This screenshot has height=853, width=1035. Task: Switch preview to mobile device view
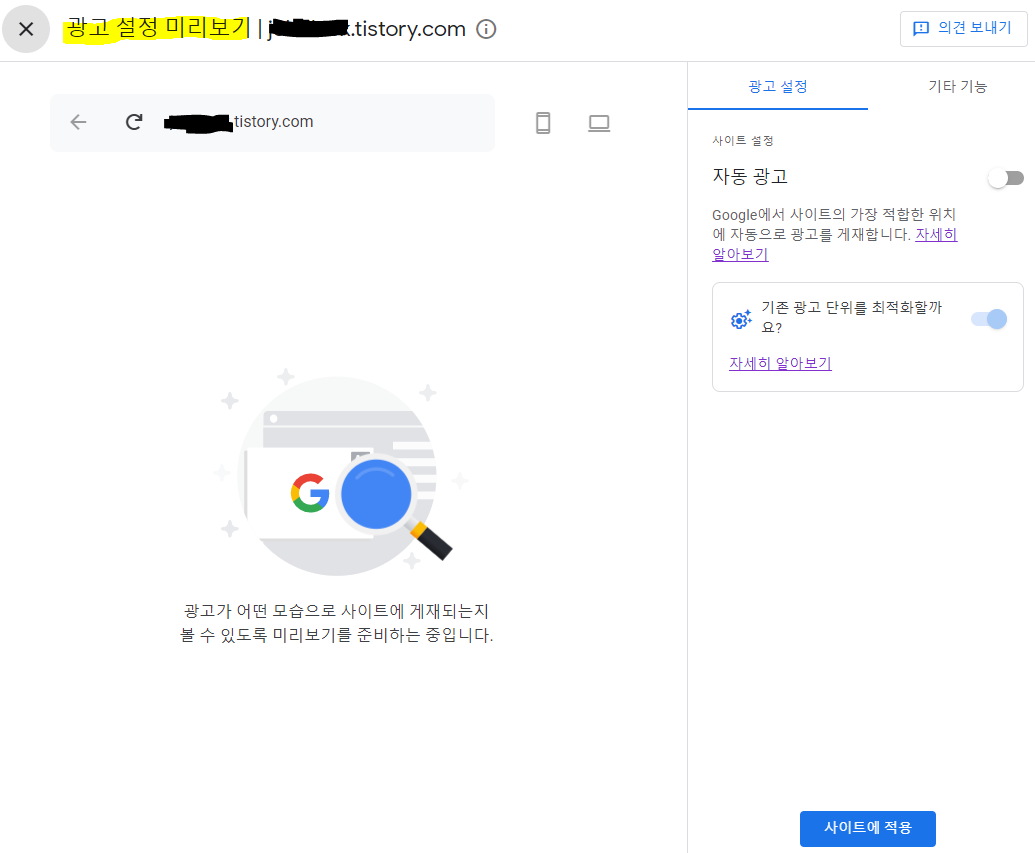pos(543,123)
